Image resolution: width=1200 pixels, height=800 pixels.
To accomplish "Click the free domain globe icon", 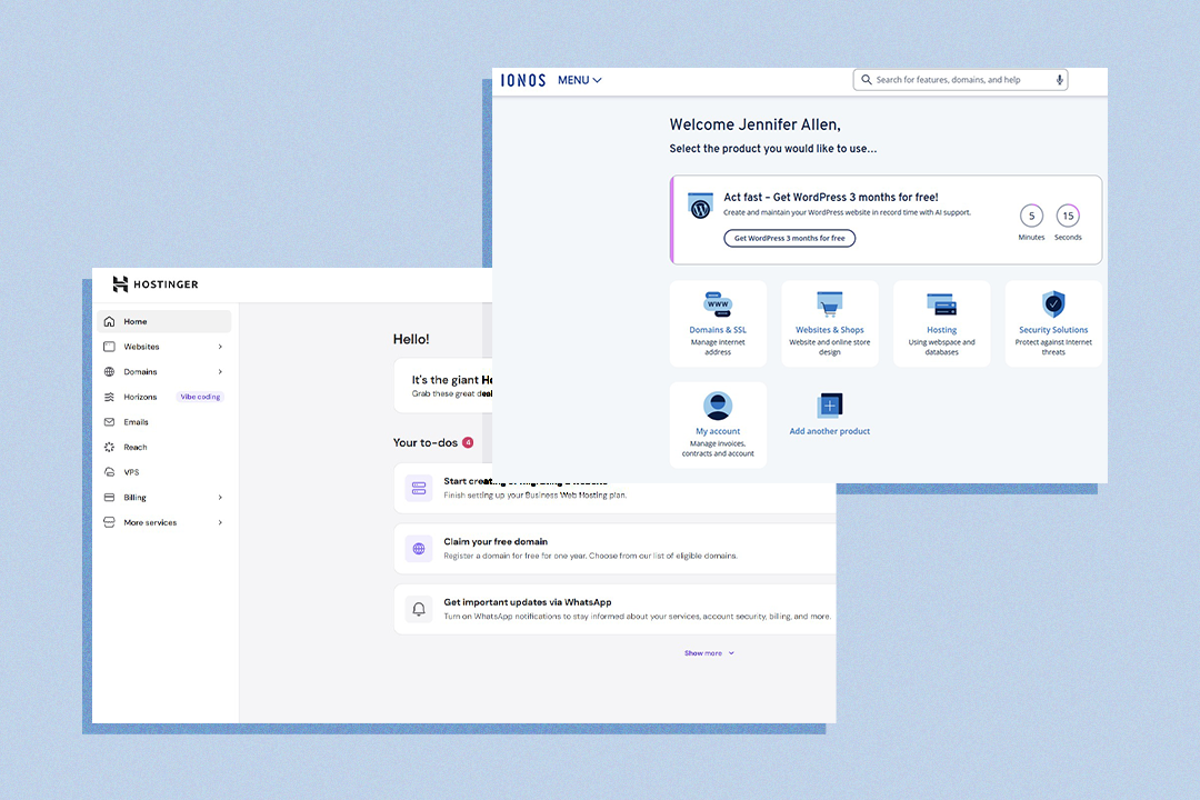I will pos(419,548).
